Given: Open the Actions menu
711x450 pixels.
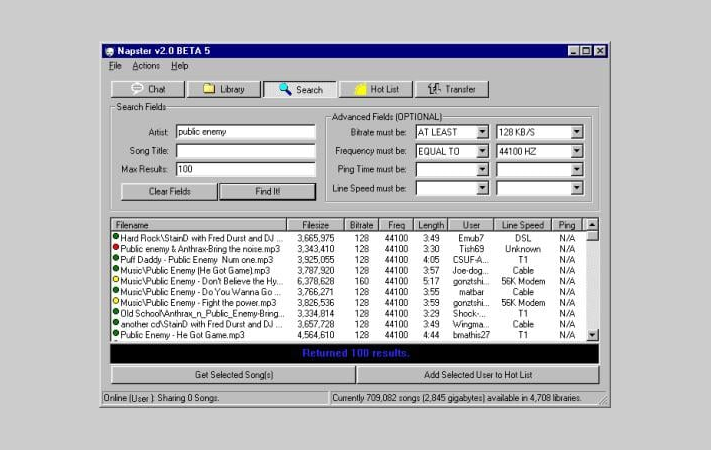Looking at the screenshot, I should (x=146, y=66).
